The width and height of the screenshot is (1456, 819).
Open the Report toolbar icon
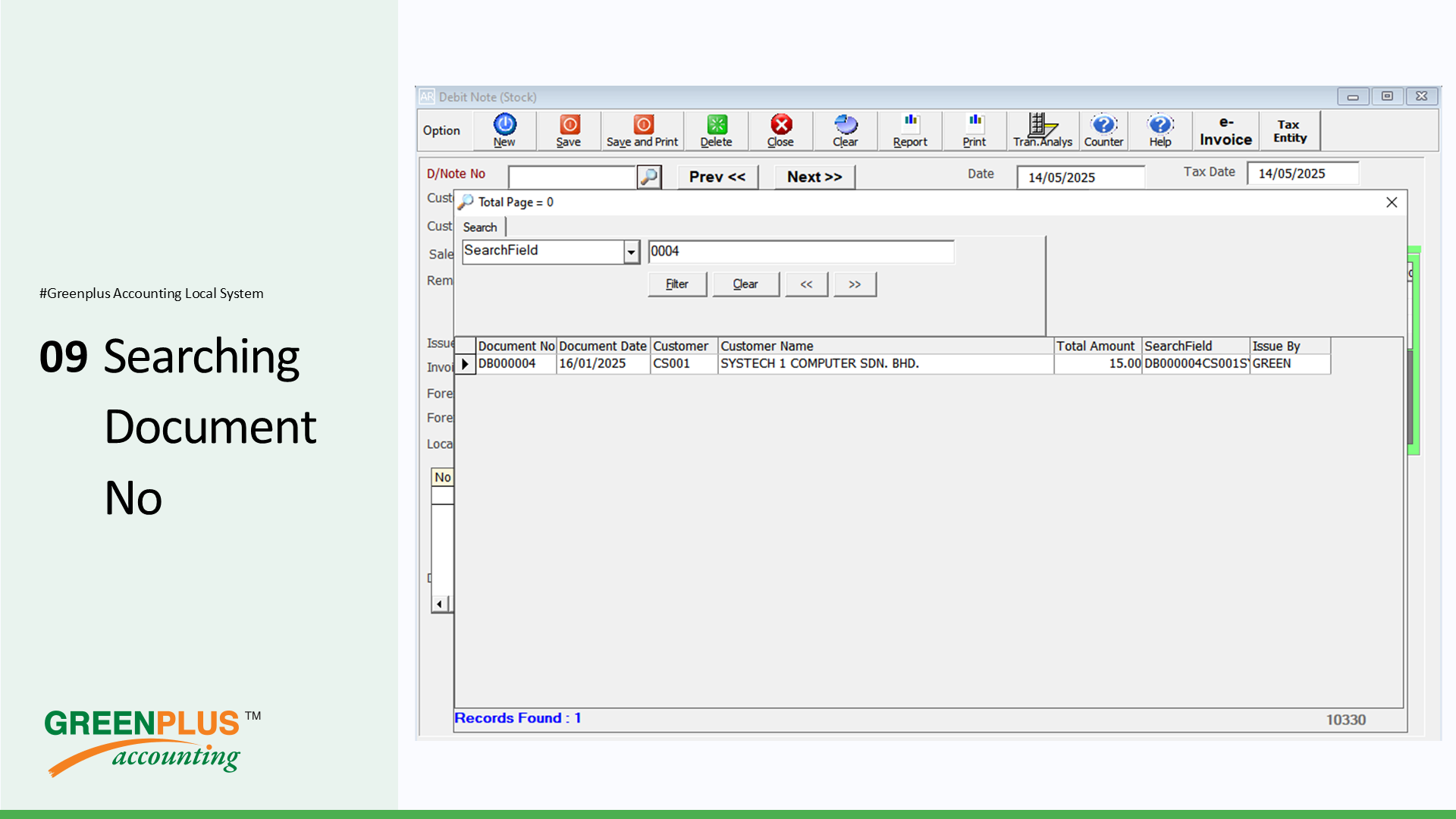point(910,130)
